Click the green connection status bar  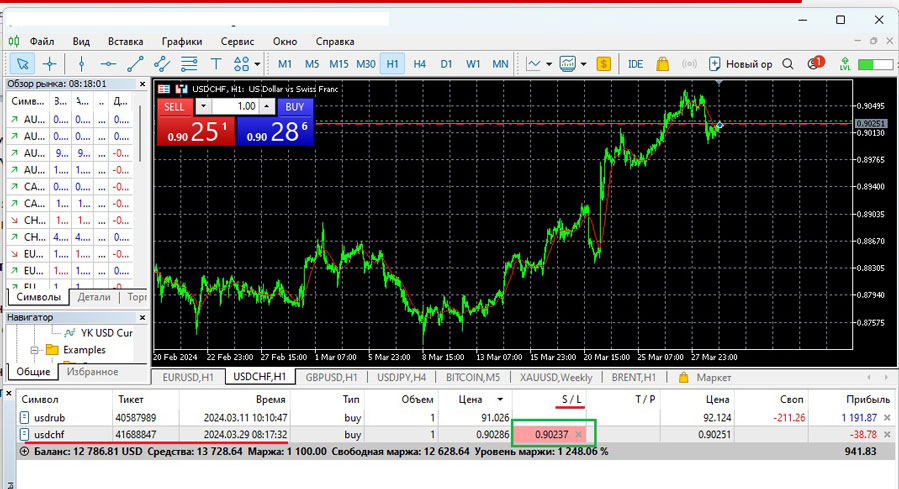click(x=875, y=64)
